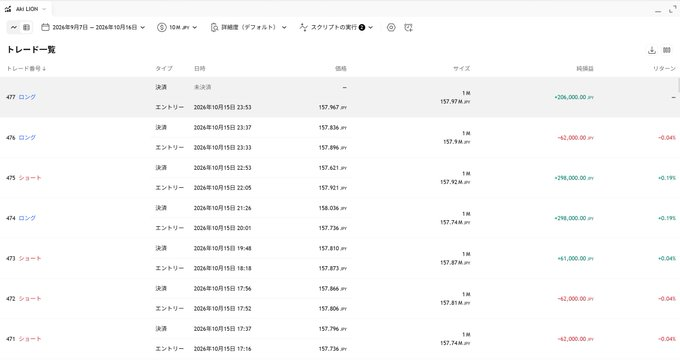
Task: Select trade 476 ロング row label
Action: [x=21, y=137]
